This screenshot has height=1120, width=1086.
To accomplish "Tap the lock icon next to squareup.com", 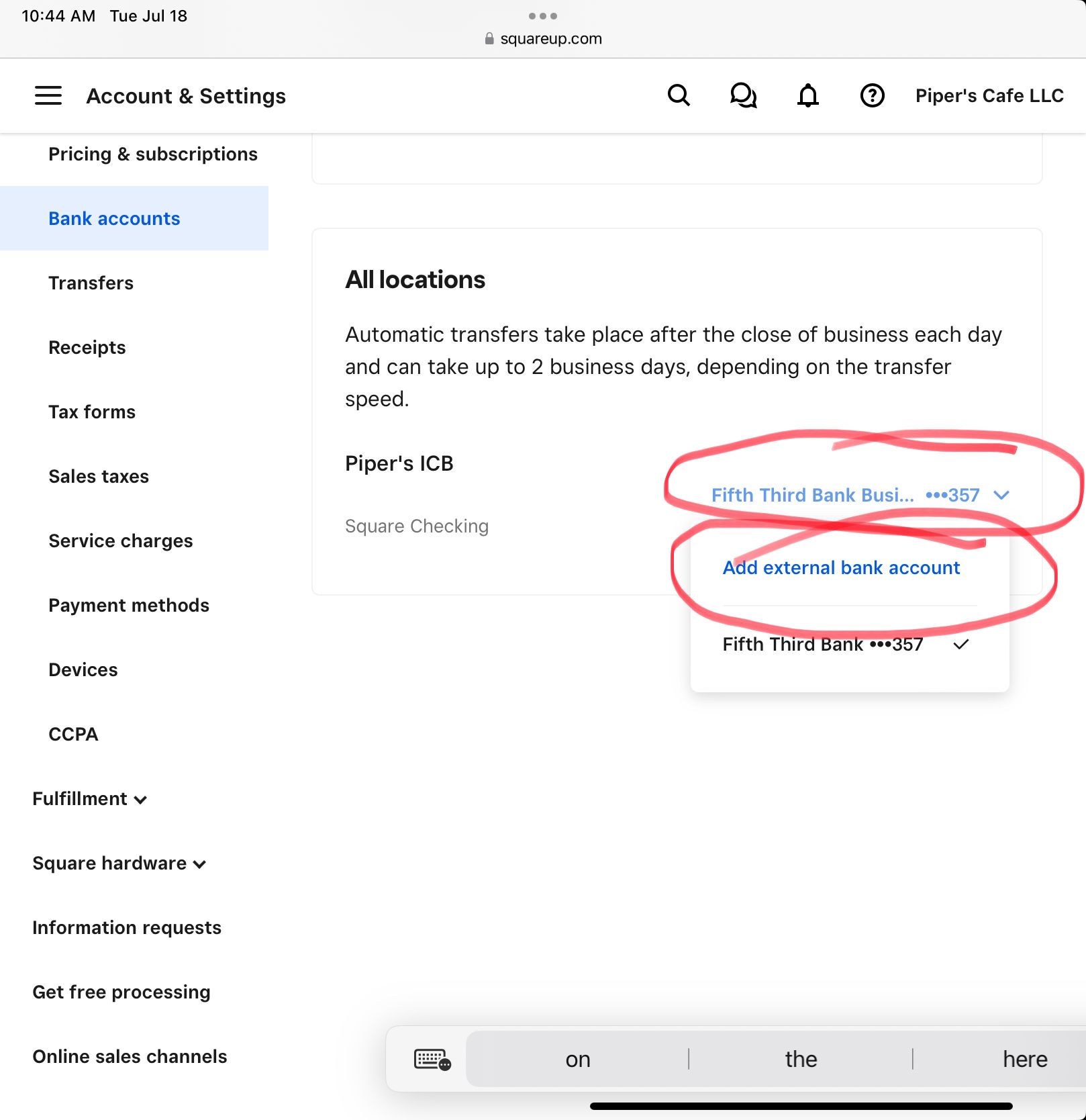I will 488,38.
